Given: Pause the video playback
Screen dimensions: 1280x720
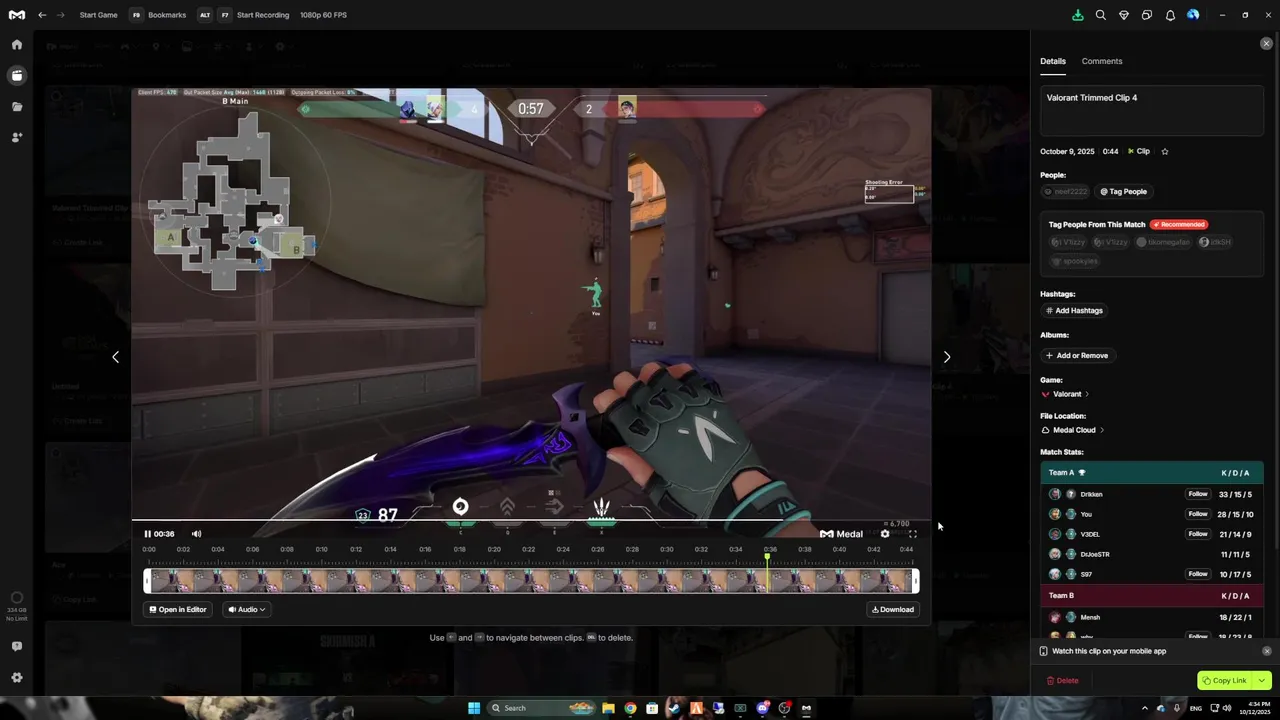Looking at the screenshot, I should 148,534.
